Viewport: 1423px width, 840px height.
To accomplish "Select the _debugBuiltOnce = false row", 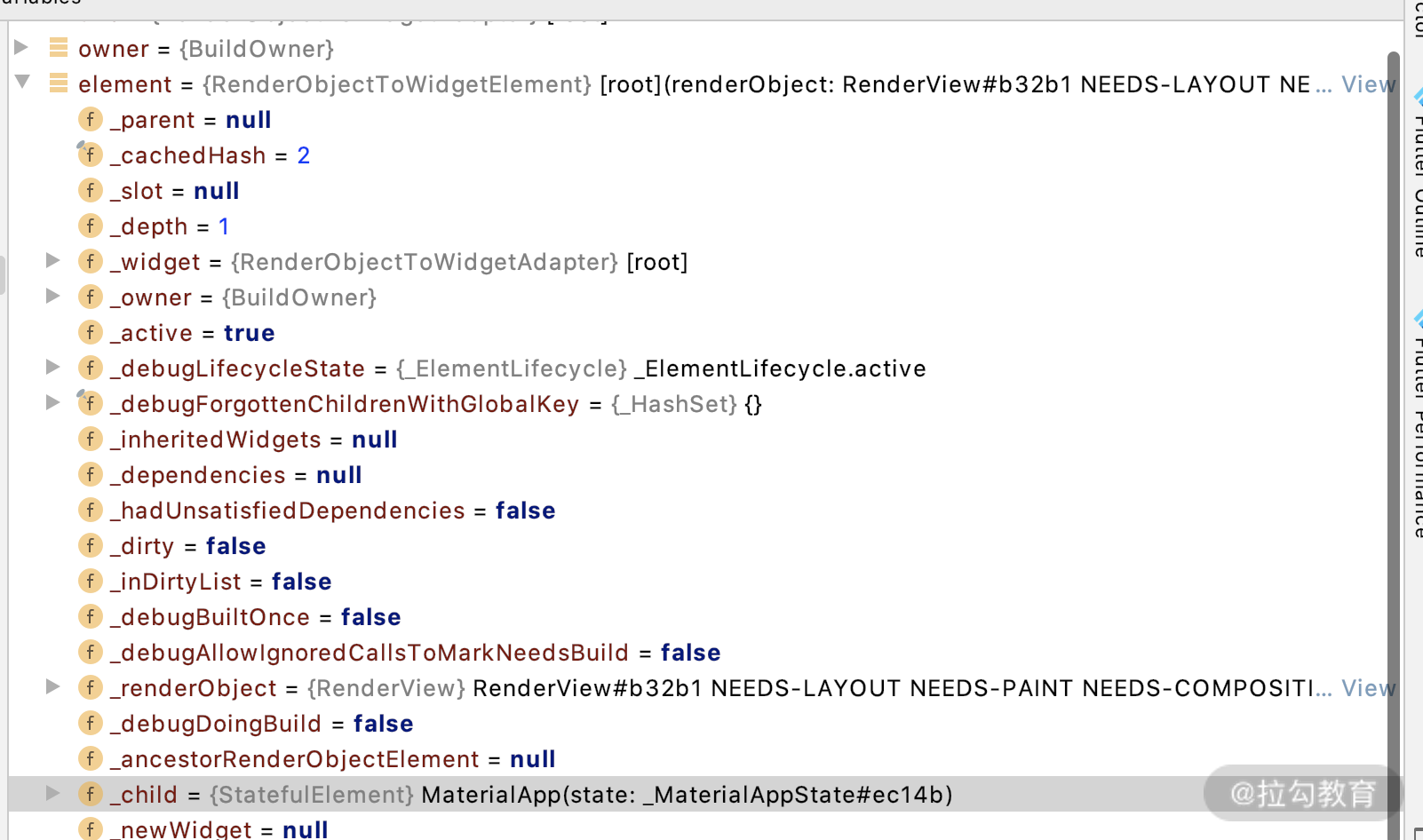I will point(256,617).
